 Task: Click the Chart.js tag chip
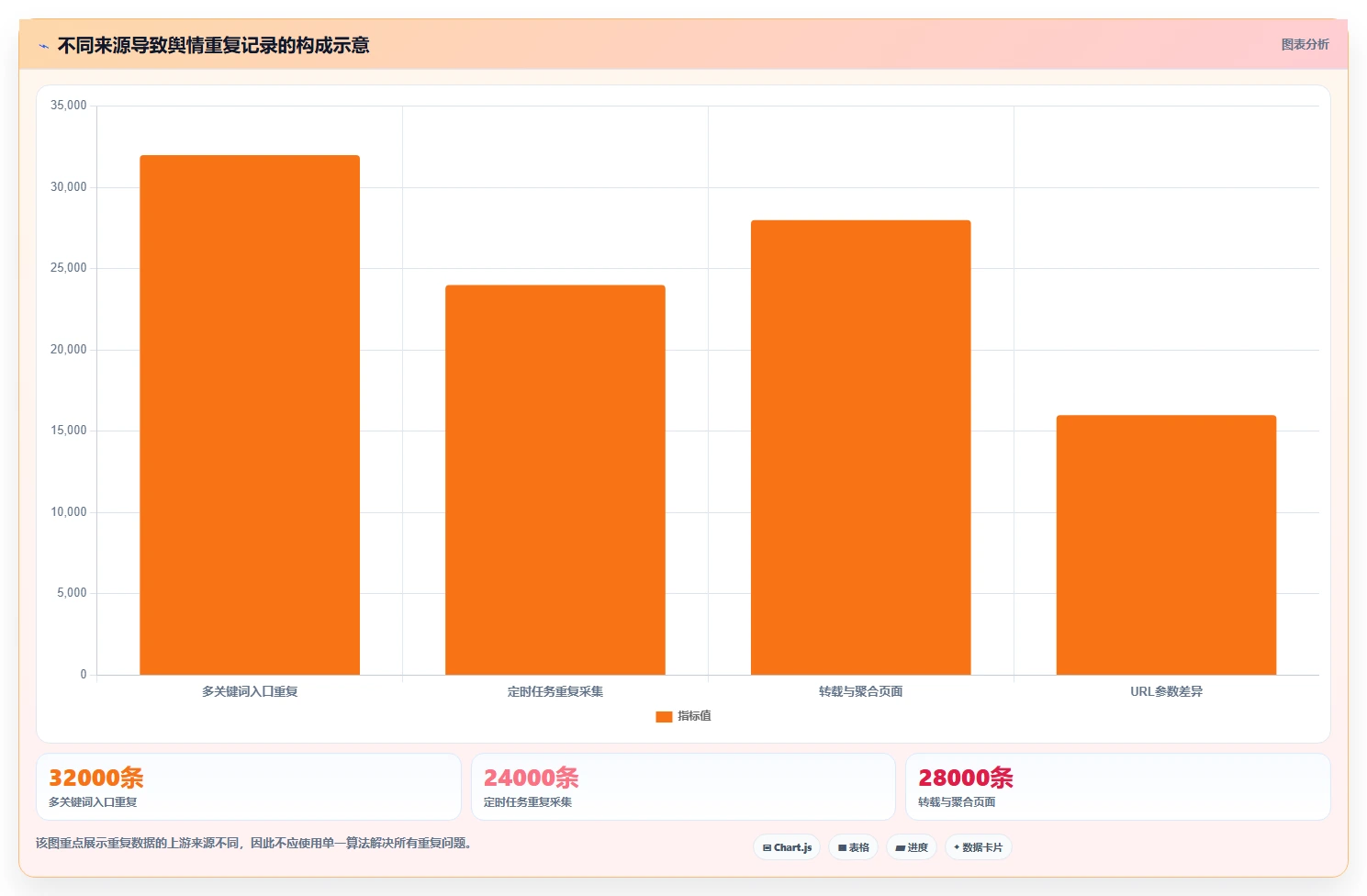[787, 847]
